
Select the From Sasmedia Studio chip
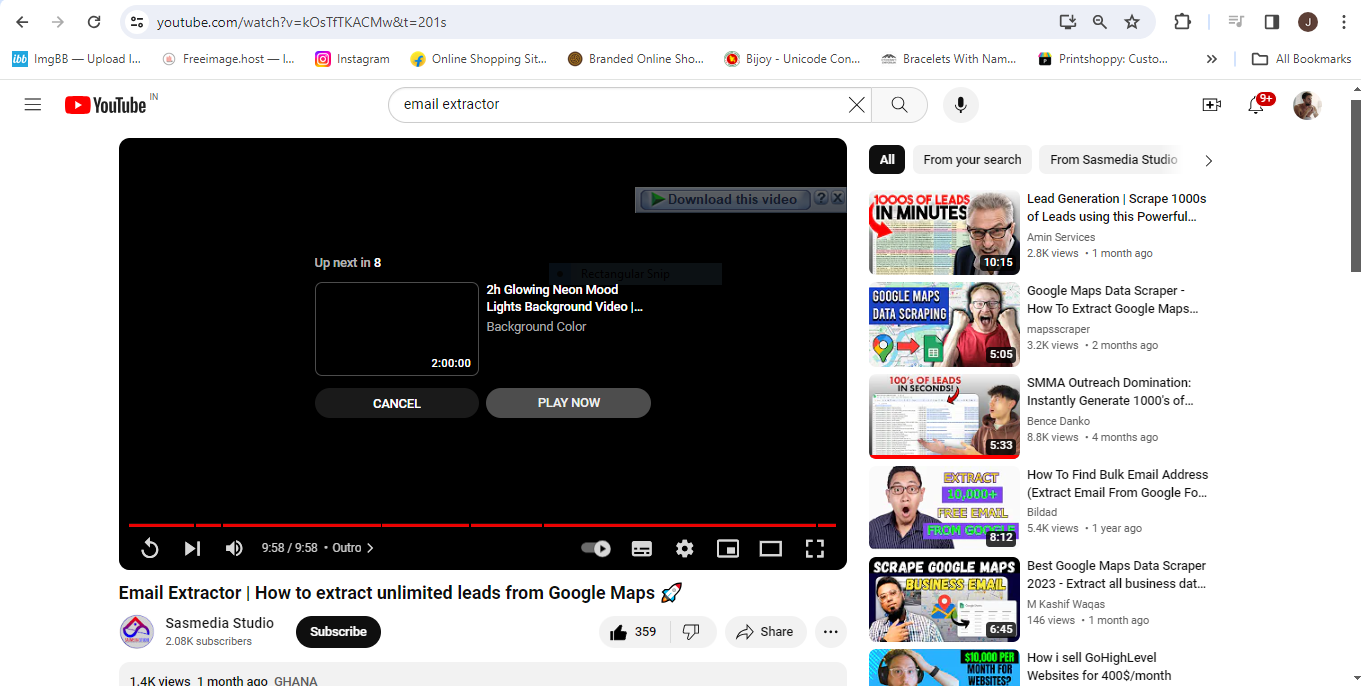[1114, 160]
